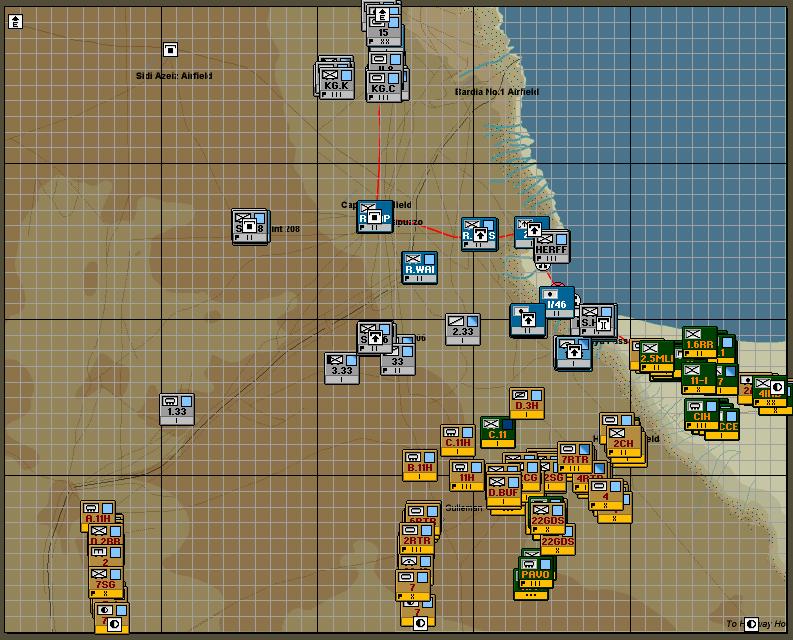Image resolution: width=793 pixels, height=640 pixels.
Task: Select the brigade counter labeled 4
Action: (x=606, y=494)
